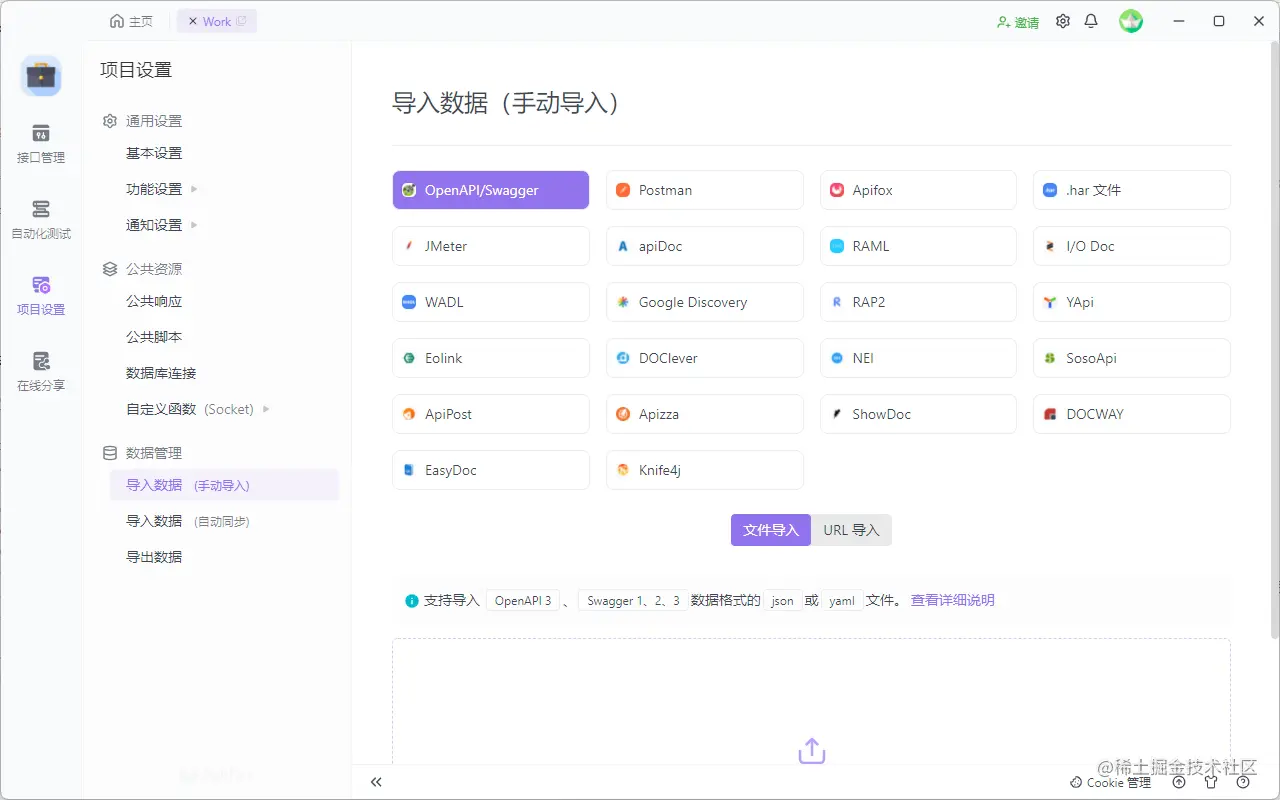Choose DOClever as the import format

coord(705,358)
